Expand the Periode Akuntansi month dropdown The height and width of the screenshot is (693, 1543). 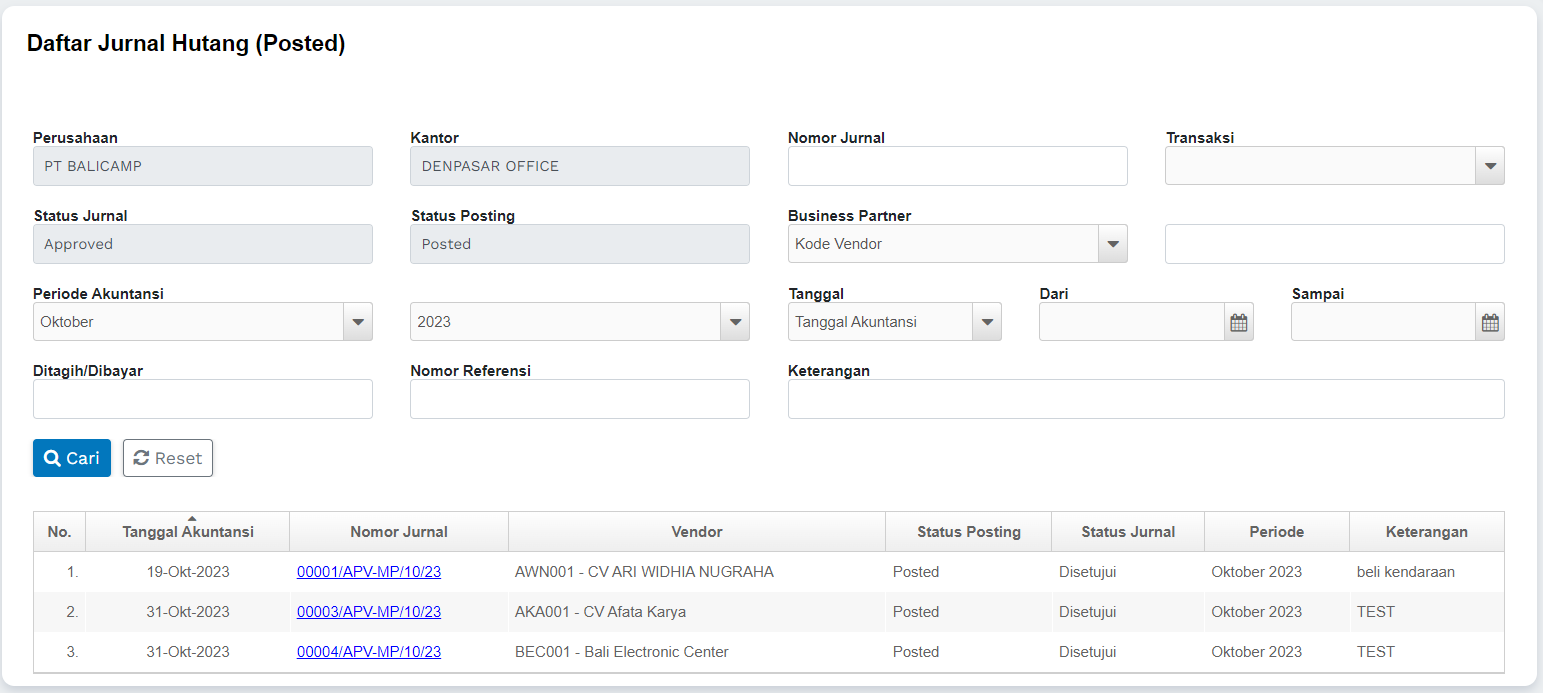[357, 322]
